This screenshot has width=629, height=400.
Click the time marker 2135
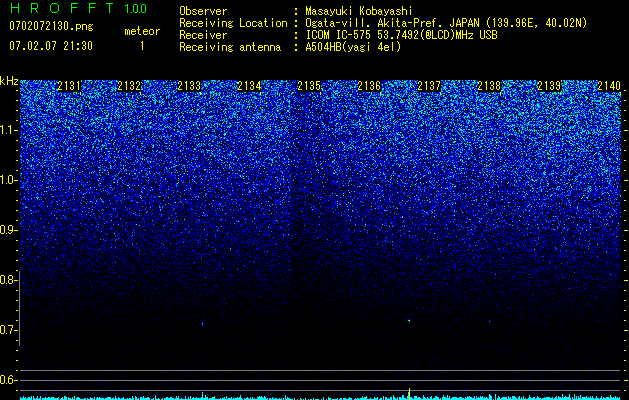point(309,86)
